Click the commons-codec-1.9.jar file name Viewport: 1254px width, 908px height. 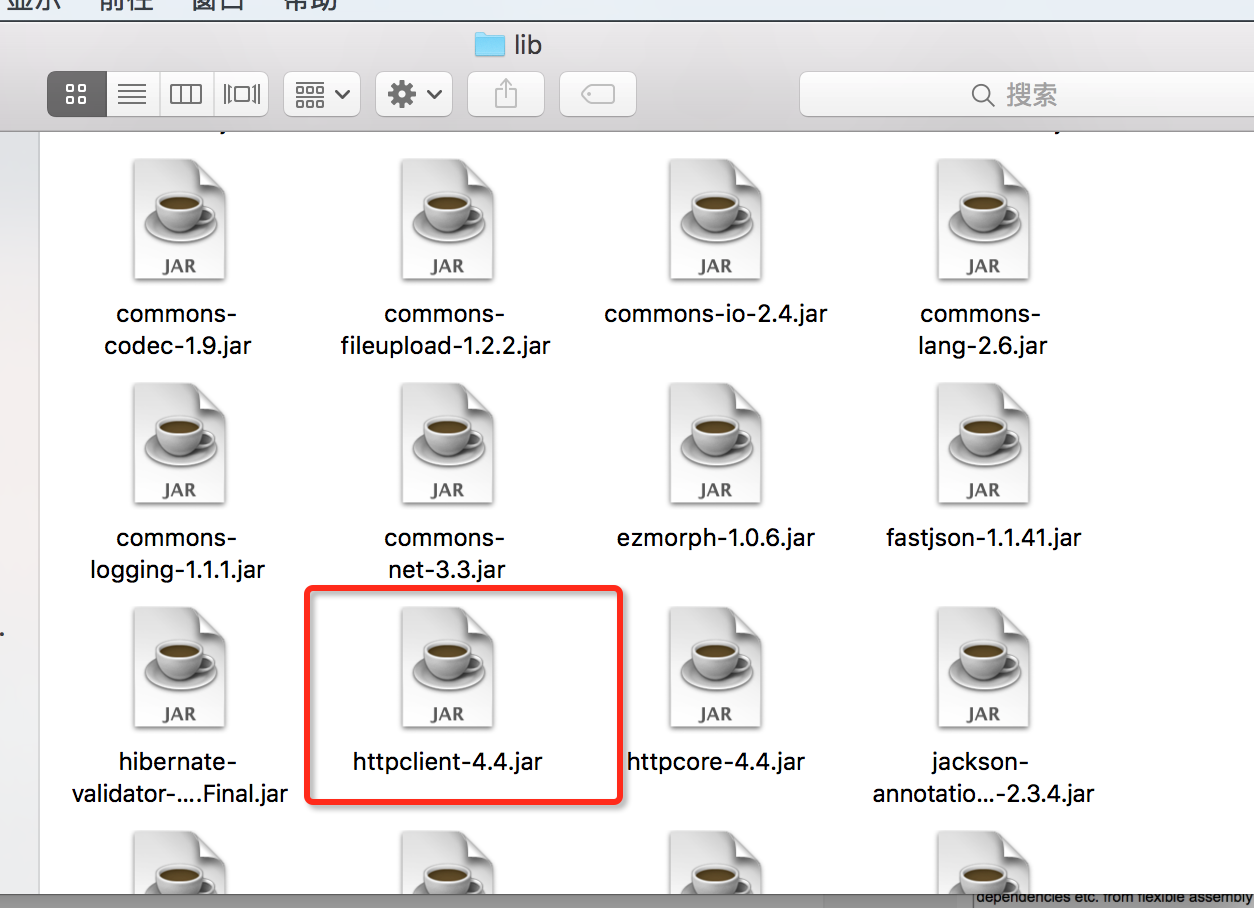click(x=178, y=330)
